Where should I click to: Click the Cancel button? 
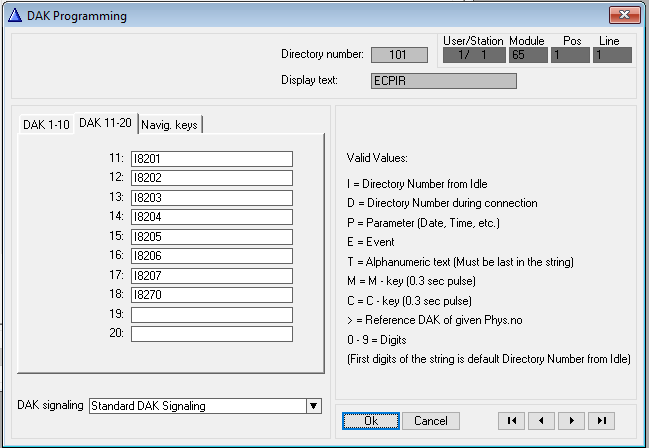pos(431,421)
